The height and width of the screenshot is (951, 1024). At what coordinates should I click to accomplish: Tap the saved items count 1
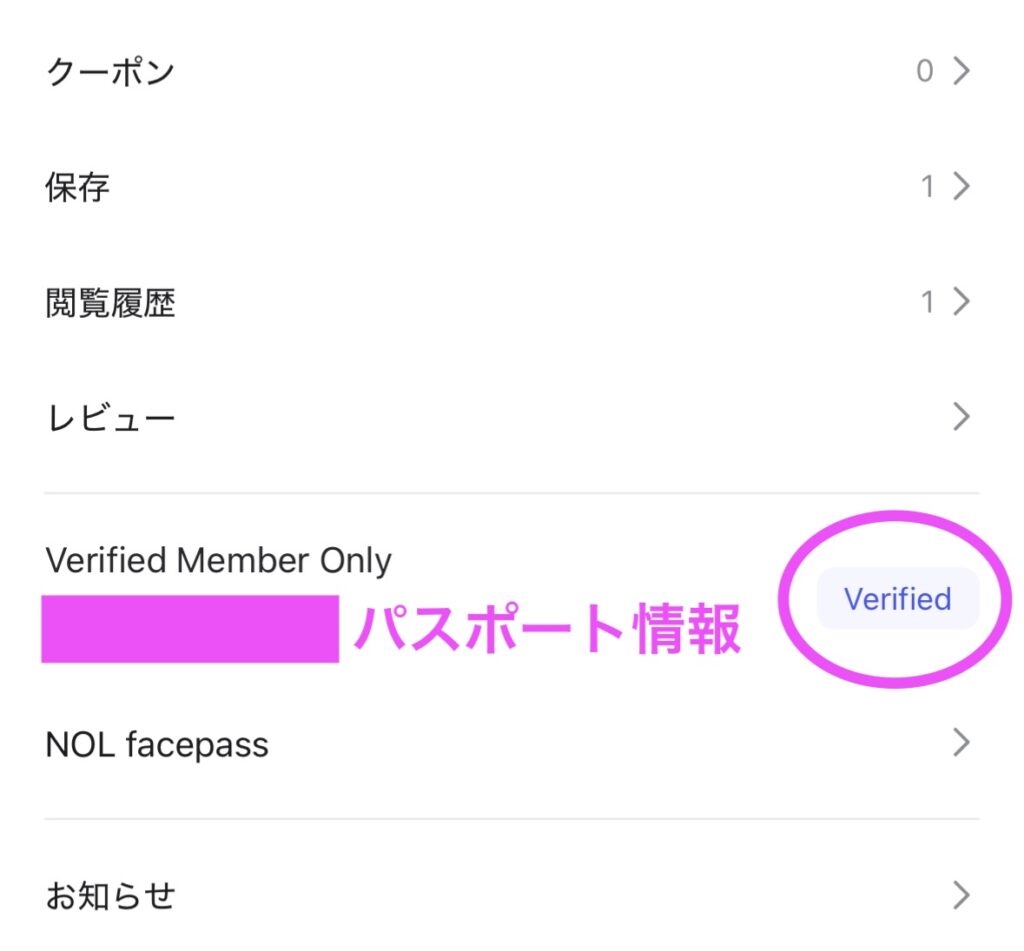pyautogui.click(x=927, y=187)
